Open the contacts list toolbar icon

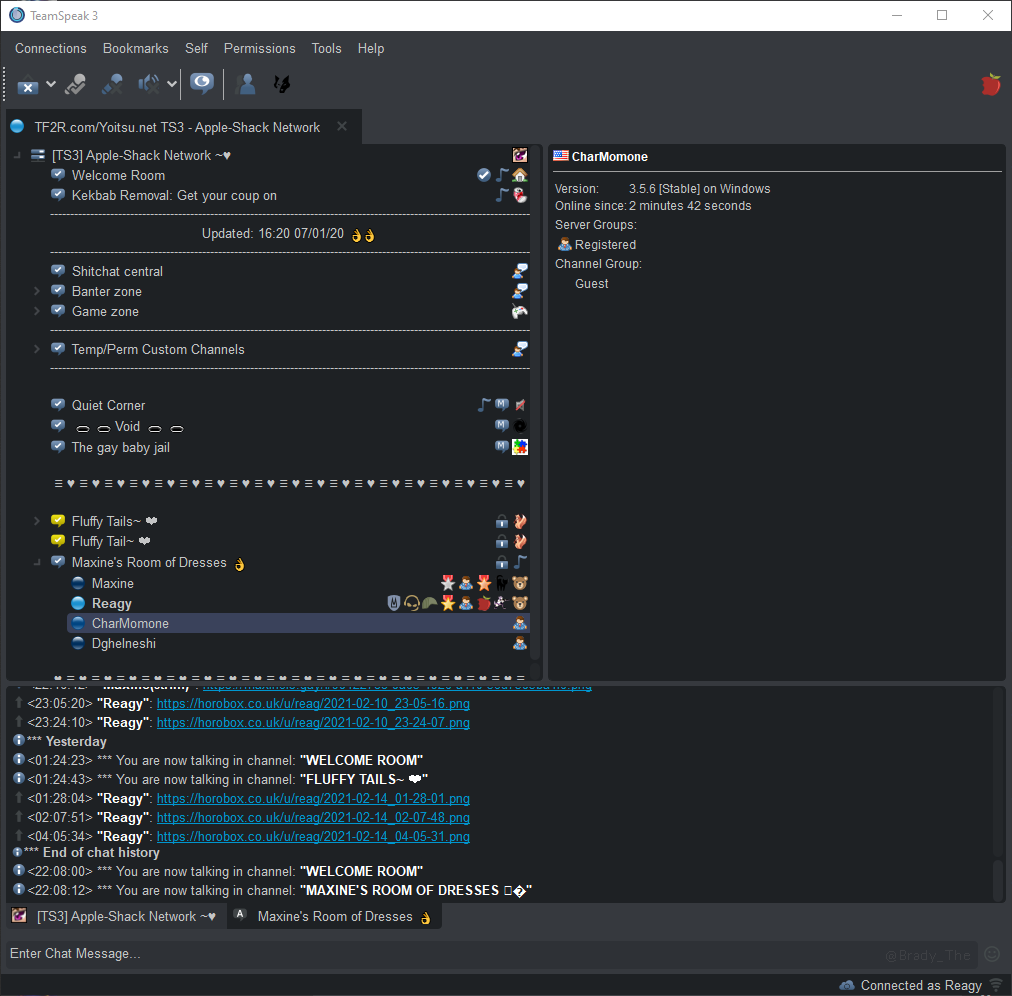pyautogui.click(x=246, y=85)
